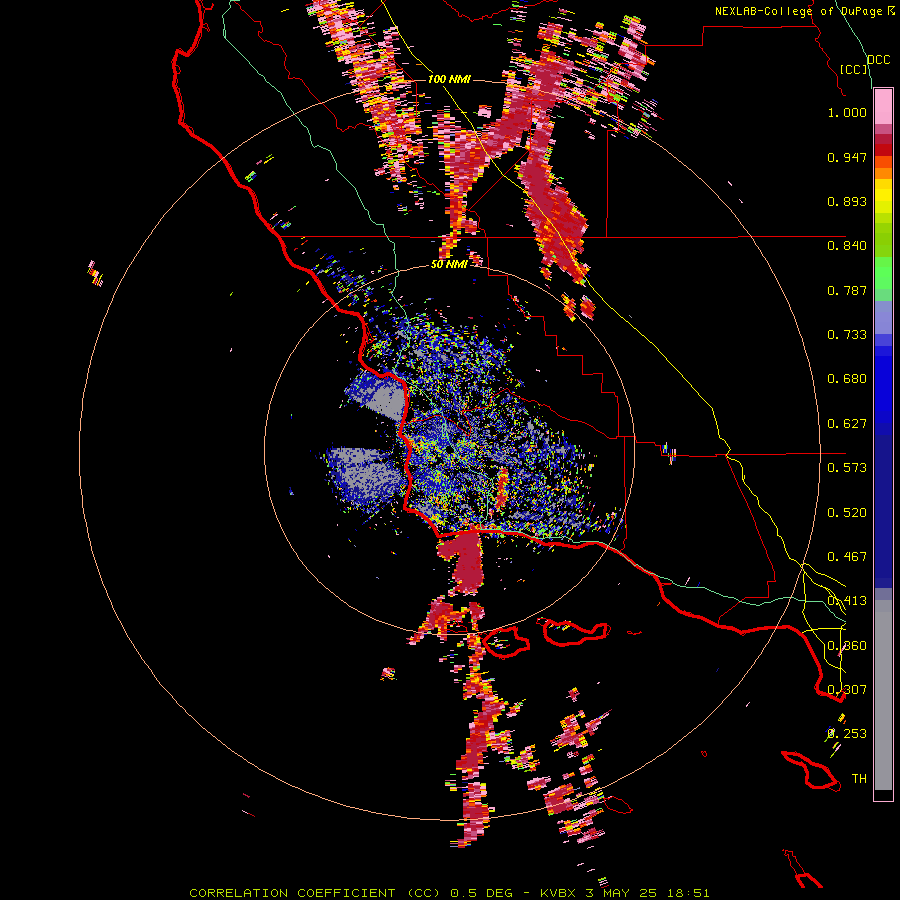The image size is (900, 900).
Task: Click the DCC product label
Action: pyautogui.click(x=878, y=60)
